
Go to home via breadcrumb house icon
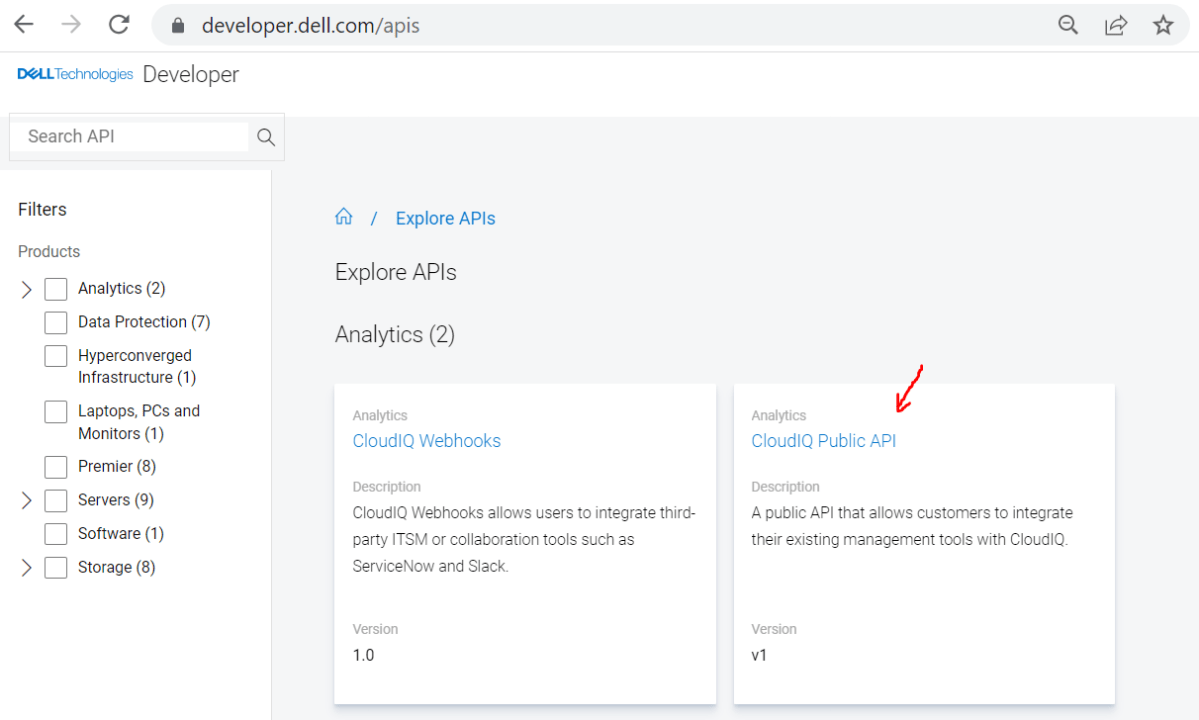coord(344,217)
